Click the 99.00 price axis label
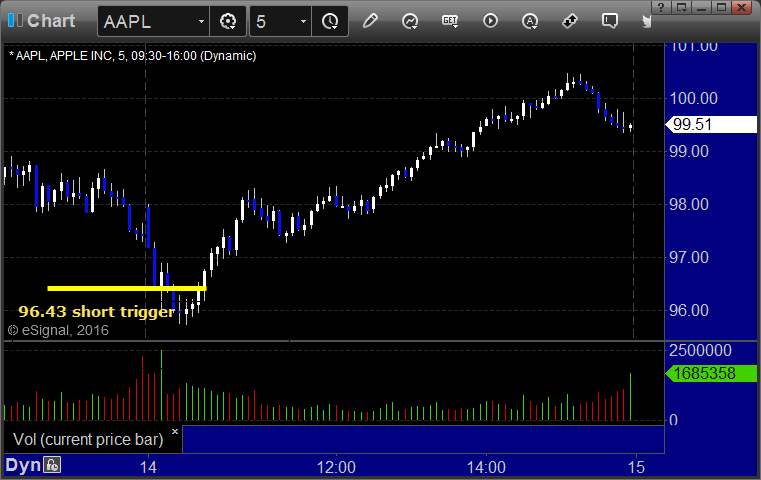The image size is (761, 480). (689, 151)
